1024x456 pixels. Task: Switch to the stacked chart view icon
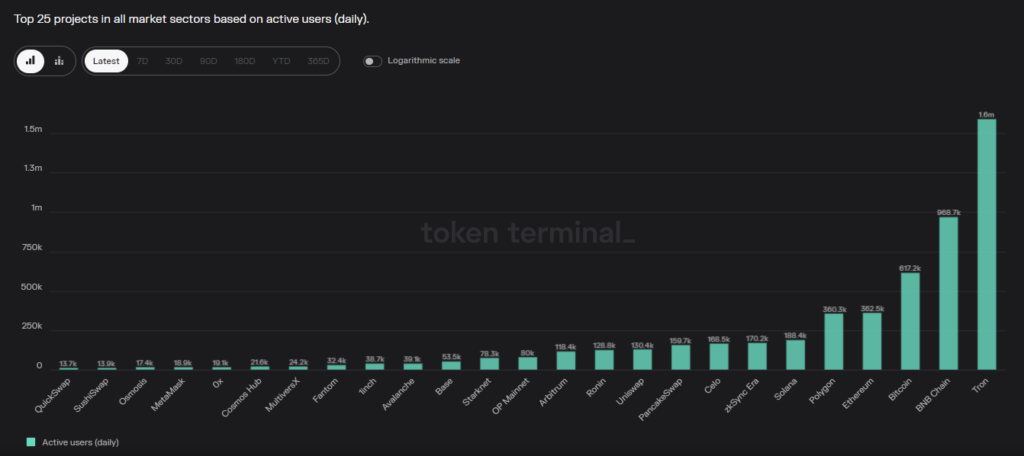point(59,61)
